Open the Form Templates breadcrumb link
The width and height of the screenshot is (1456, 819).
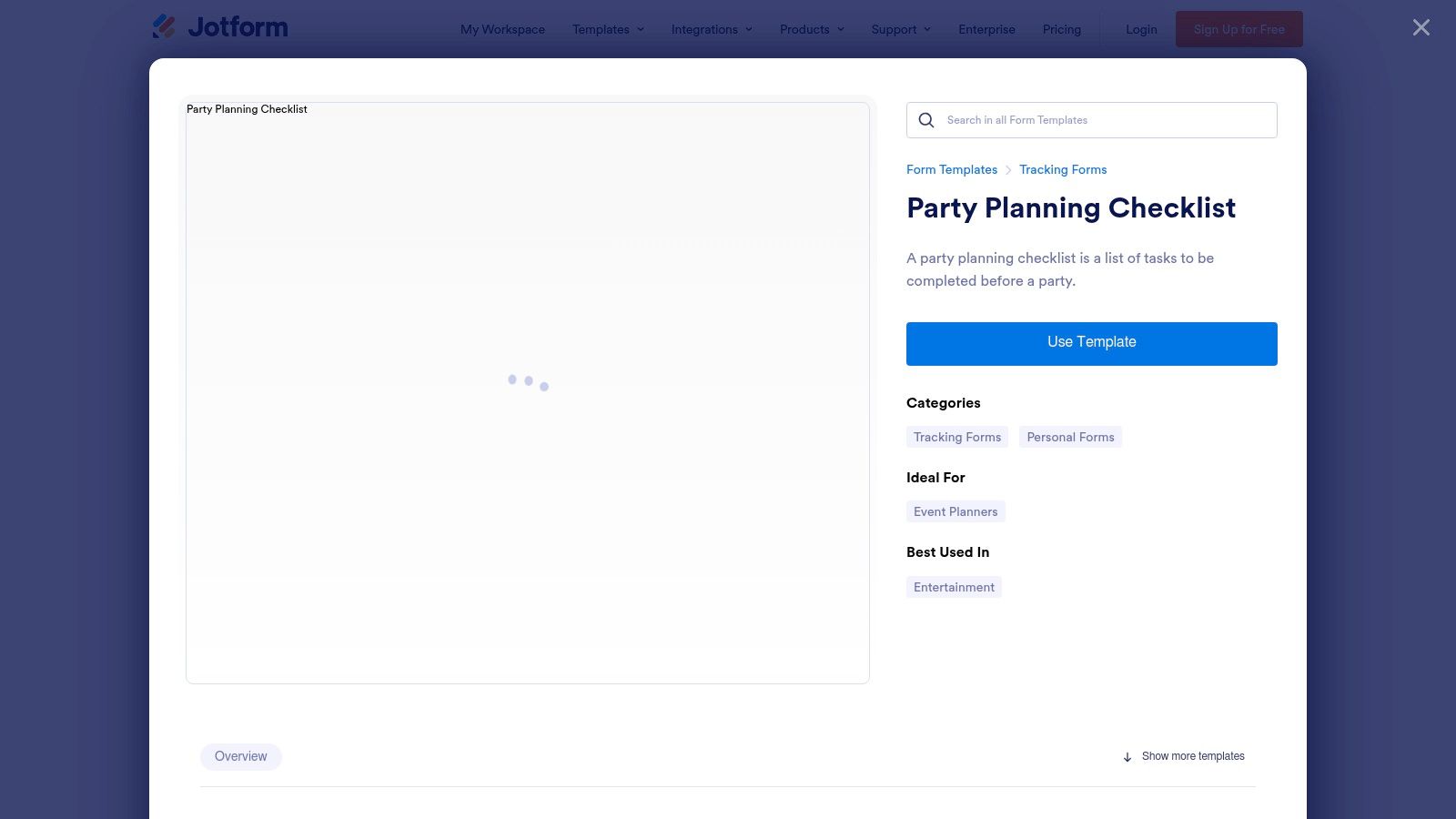951,169
